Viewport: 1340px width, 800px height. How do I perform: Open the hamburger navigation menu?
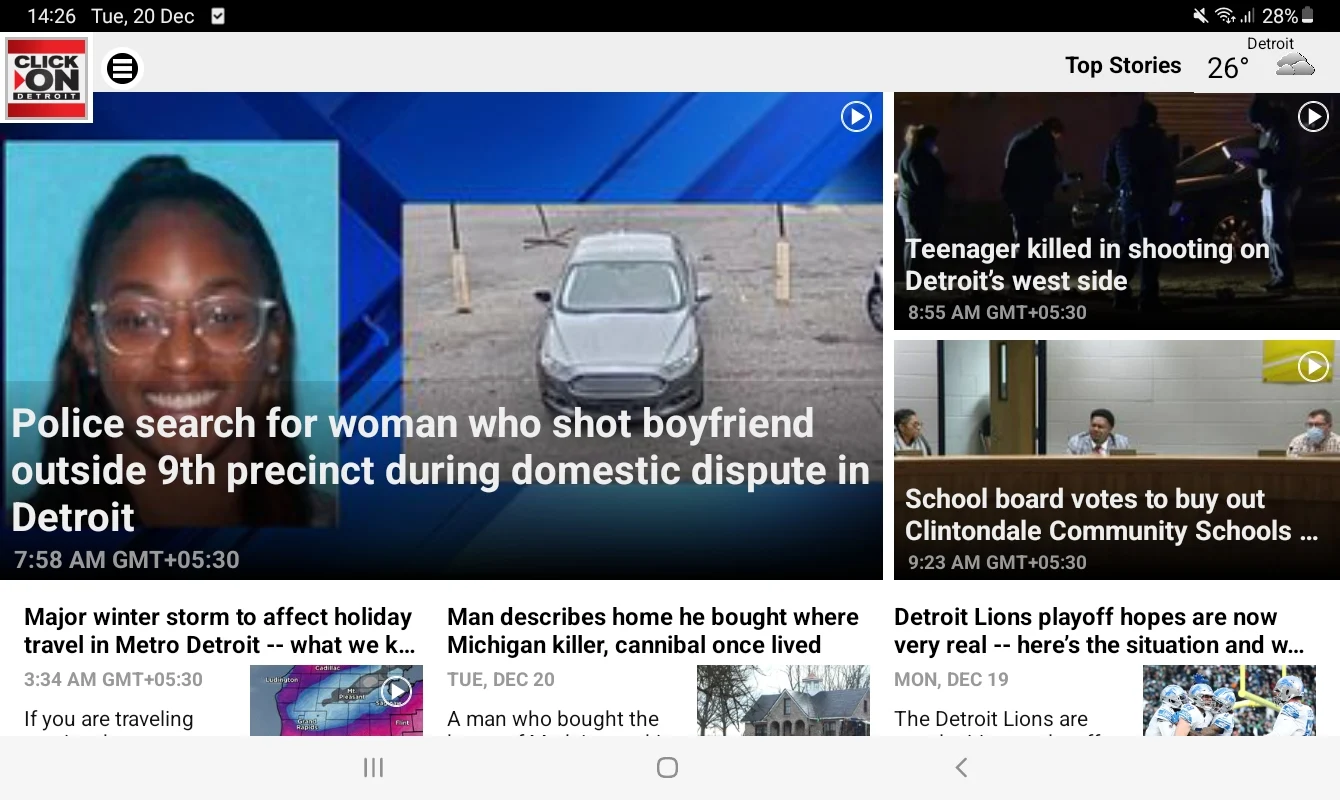pos(122,68)
